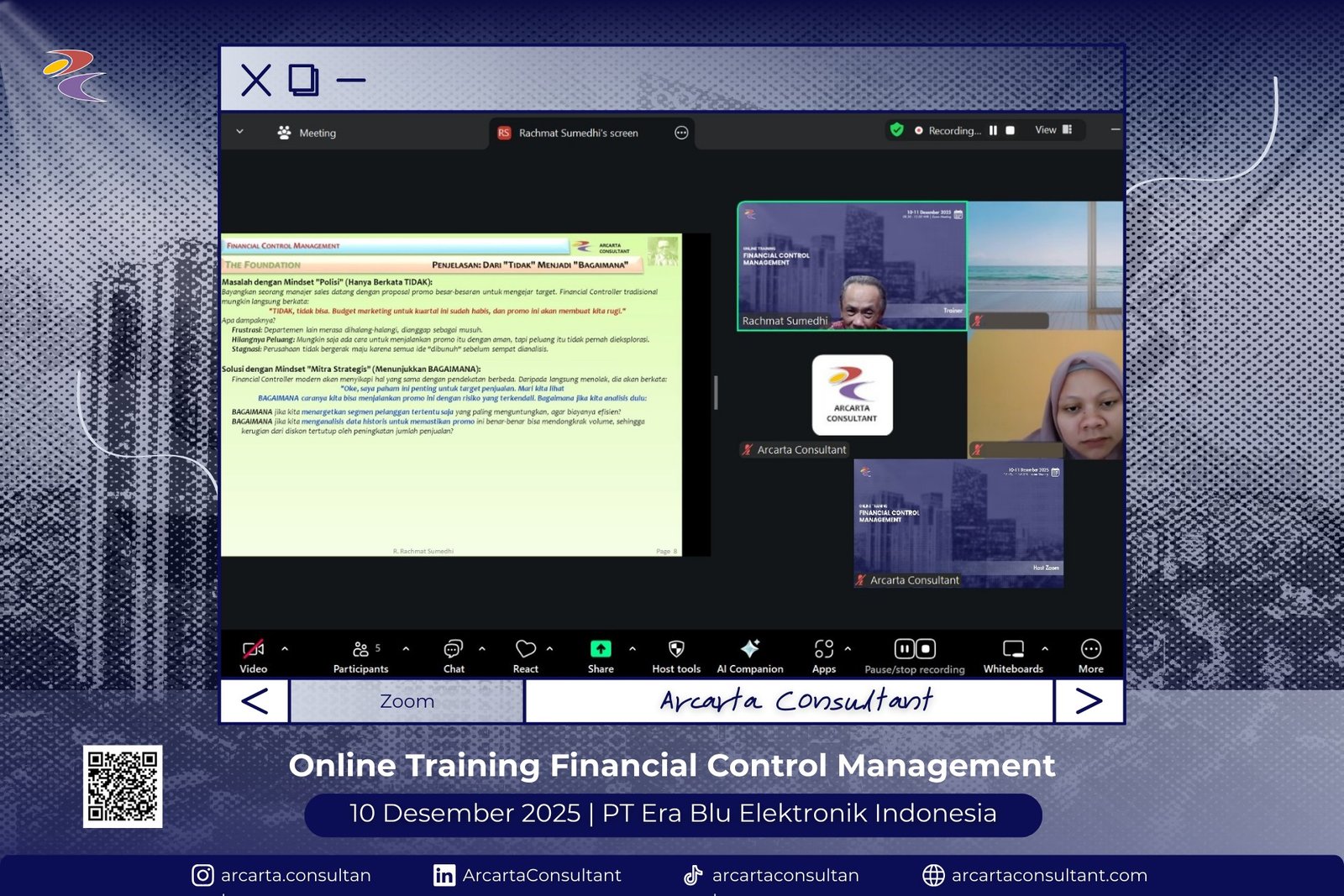Select Rachmat Sumedhi video thumbnail
This screenshot has height=896, width=1344.
(x=852, y=265)
